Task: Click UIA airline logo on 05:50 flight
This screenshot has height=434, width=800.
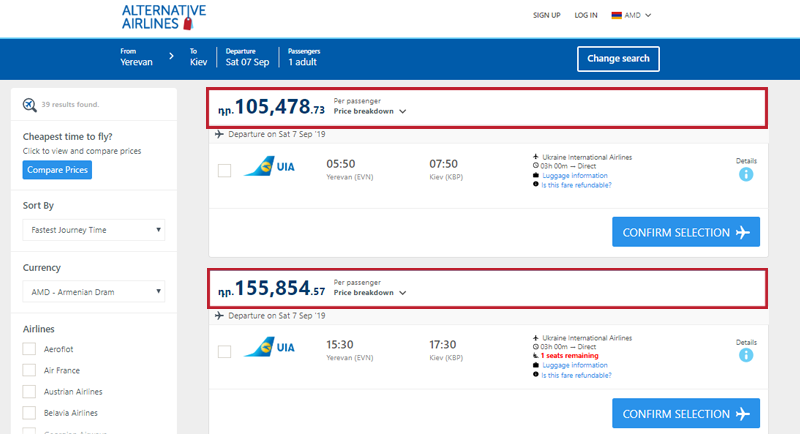Action: [269, 166]
